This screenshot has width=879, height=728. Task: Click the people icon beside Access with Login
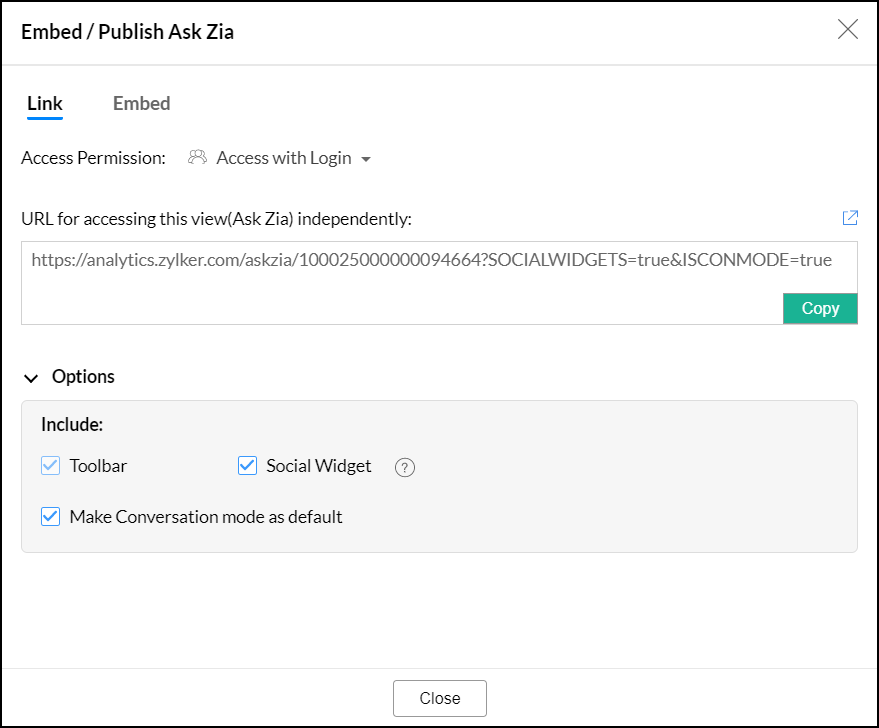pyautogui.click(x=197, y=157)
